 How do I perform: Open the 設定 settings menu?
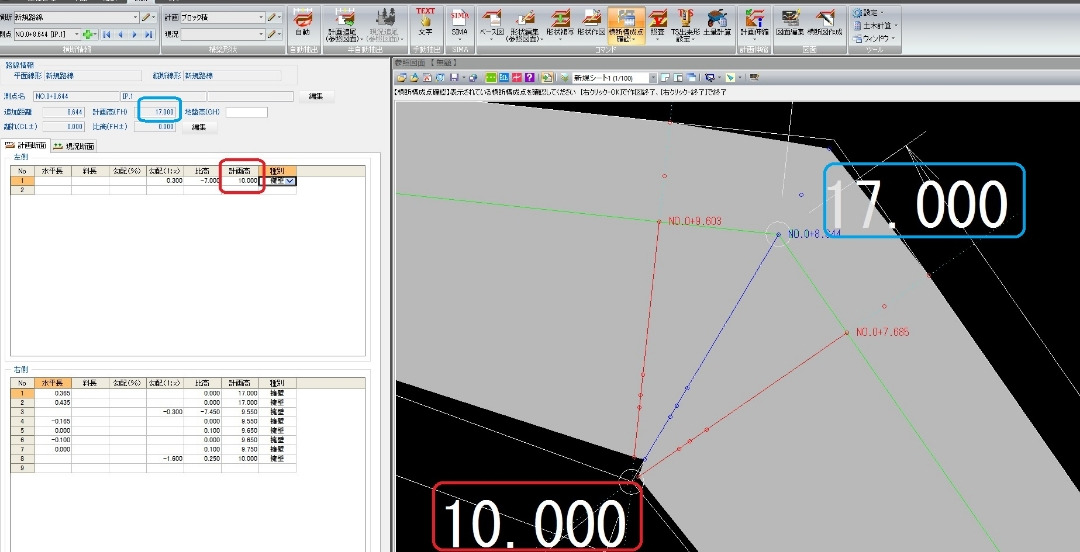(868, 12)
